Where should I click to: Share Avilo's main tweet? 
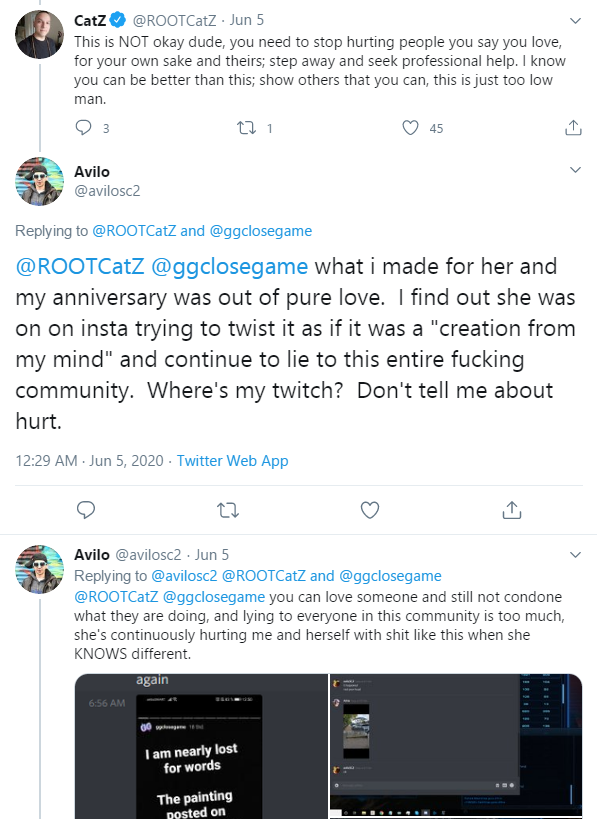[x=512, y=510]
